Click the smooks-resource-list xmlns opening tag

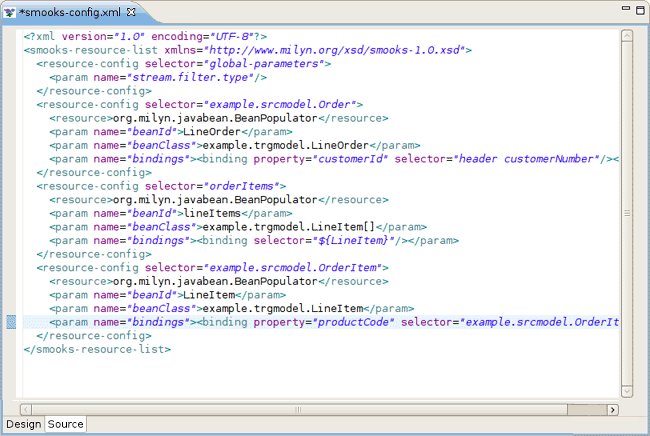pyautogui.click(x=247, y=50)
